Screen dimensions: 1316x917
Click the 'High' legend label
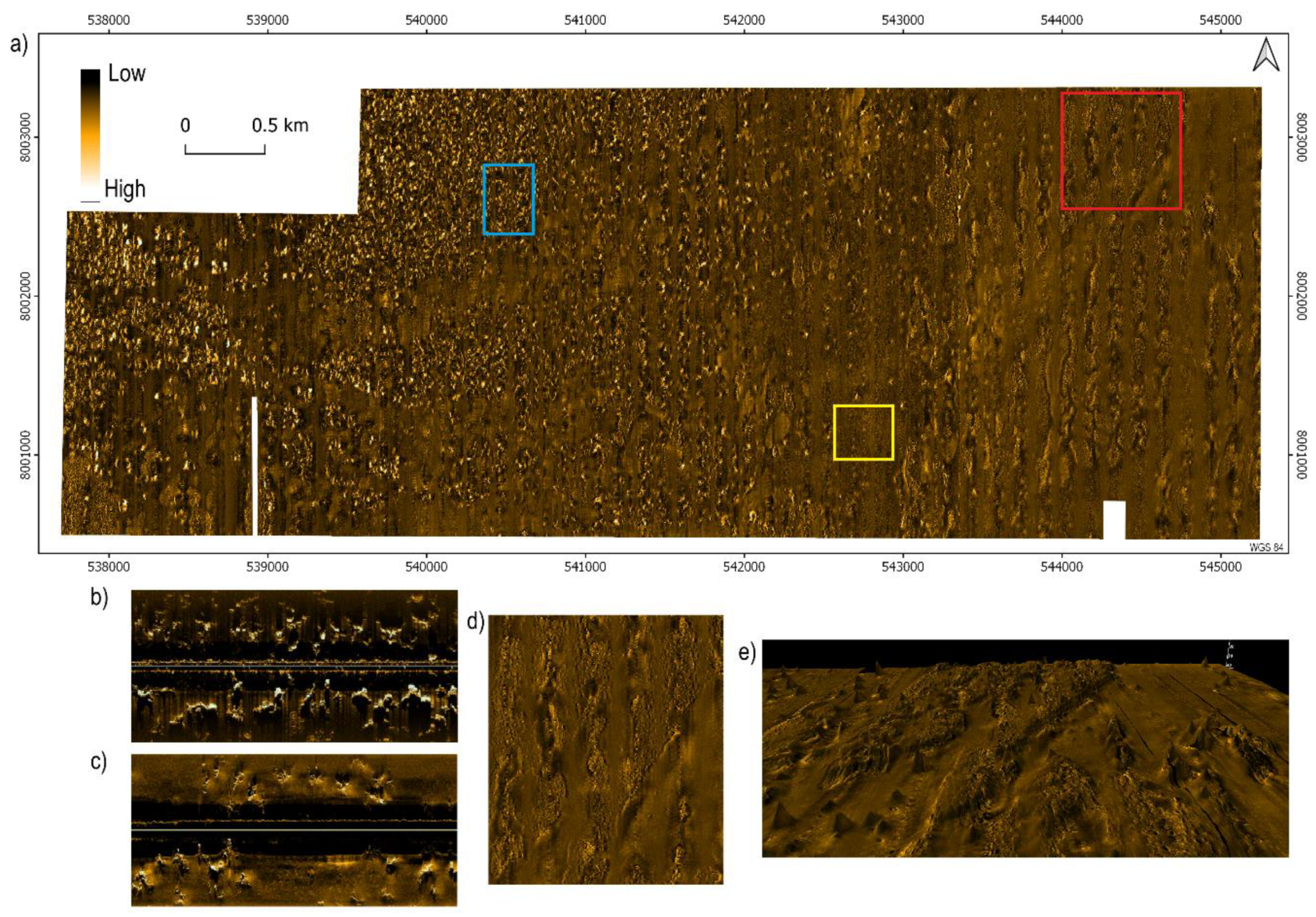click(x=124, y=189)
